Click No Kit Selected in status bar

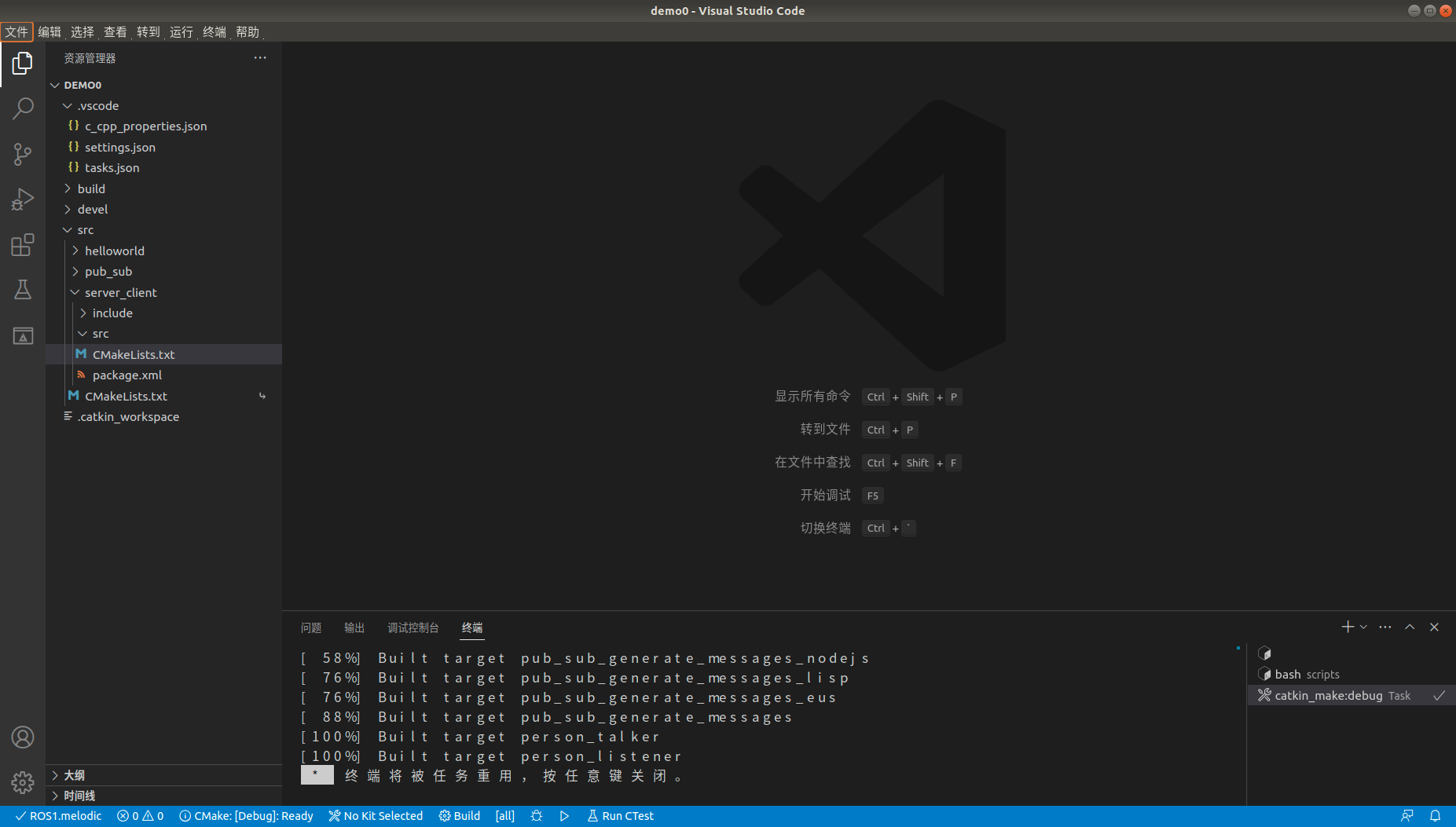click(376, 816)
